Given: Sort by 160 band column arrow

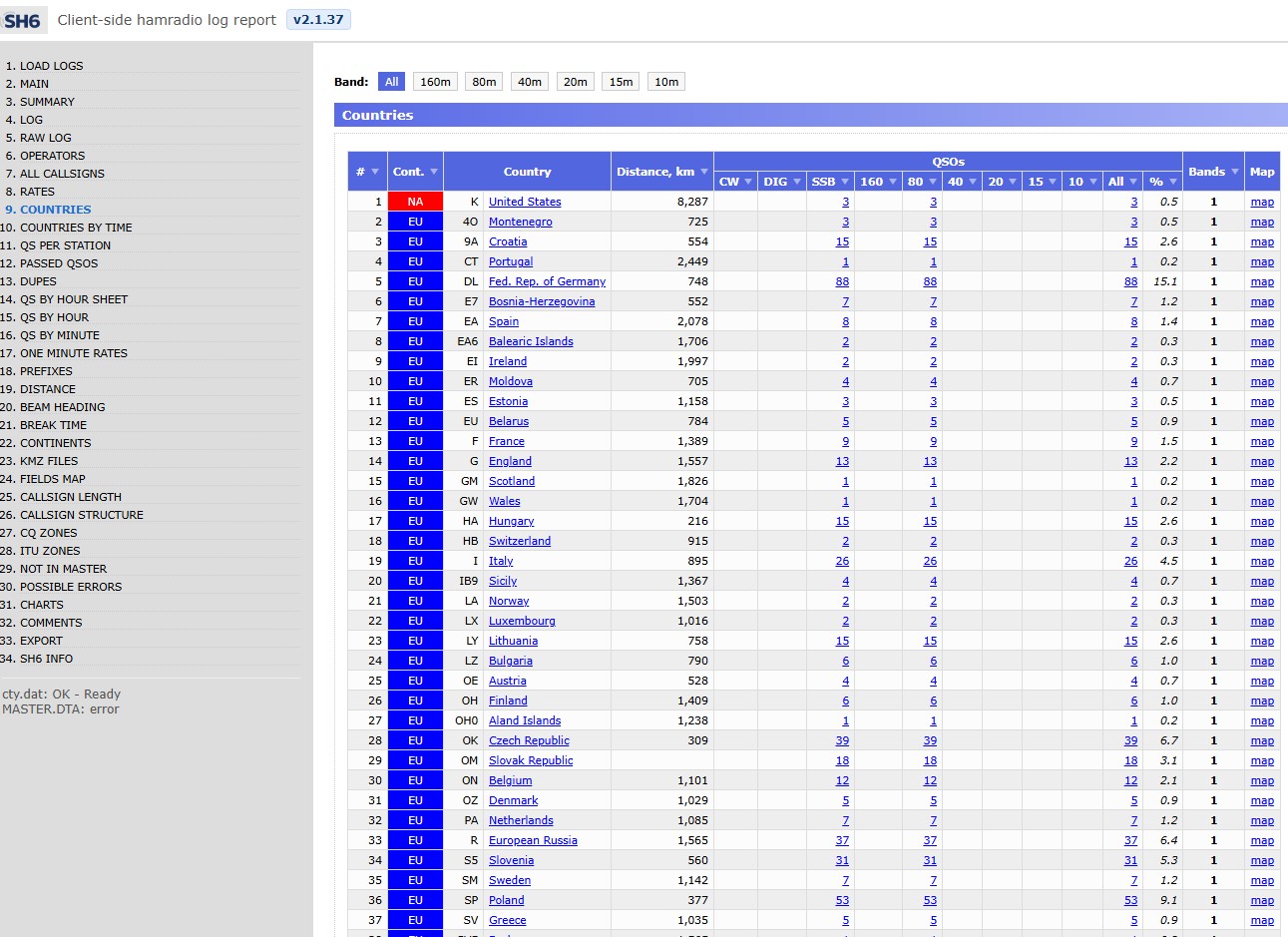Looking at the screenshot, I should tap(892, 182).
